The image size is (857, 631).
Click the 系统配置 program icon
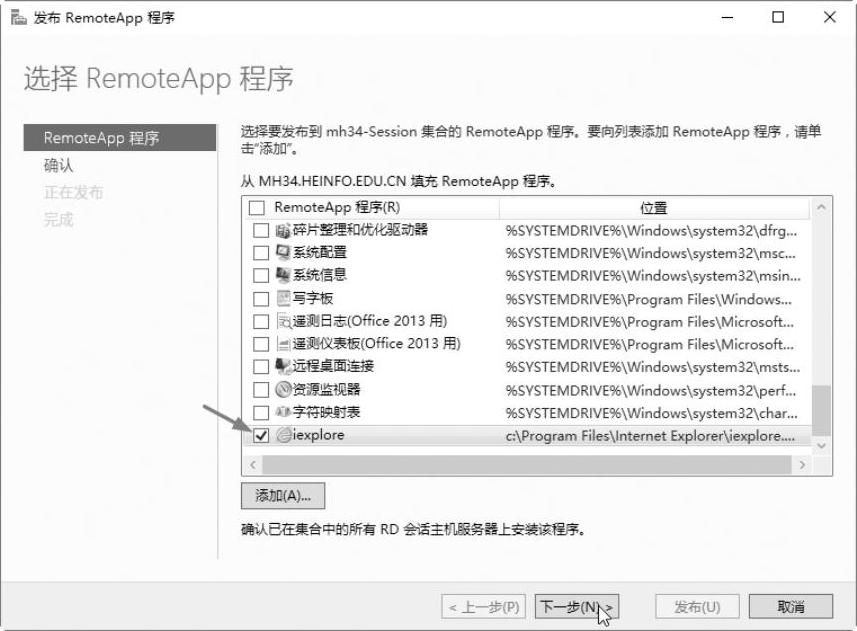[283, 253]
